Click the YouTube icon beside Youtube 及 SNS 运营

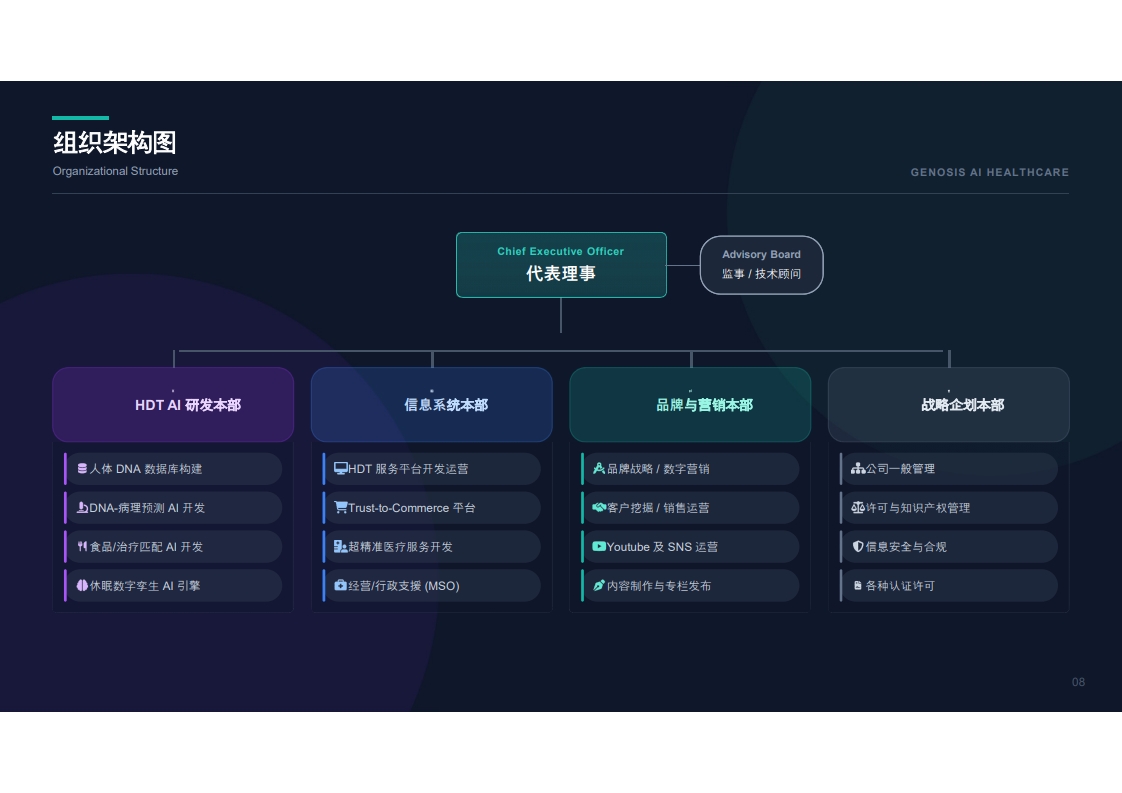coord(599,547)
